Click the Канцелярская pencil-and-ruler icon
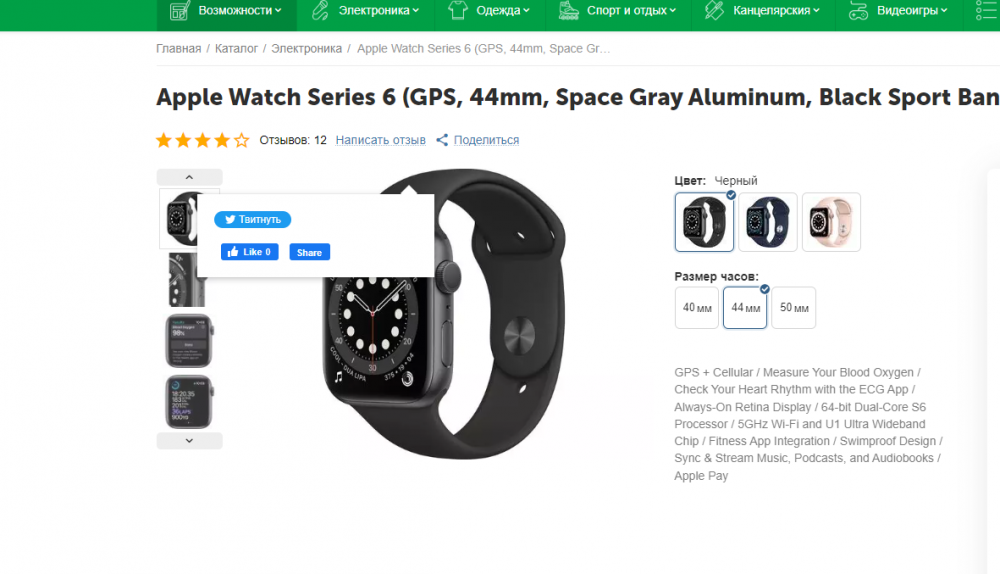1000x574 pixels. tap(714, 10)
